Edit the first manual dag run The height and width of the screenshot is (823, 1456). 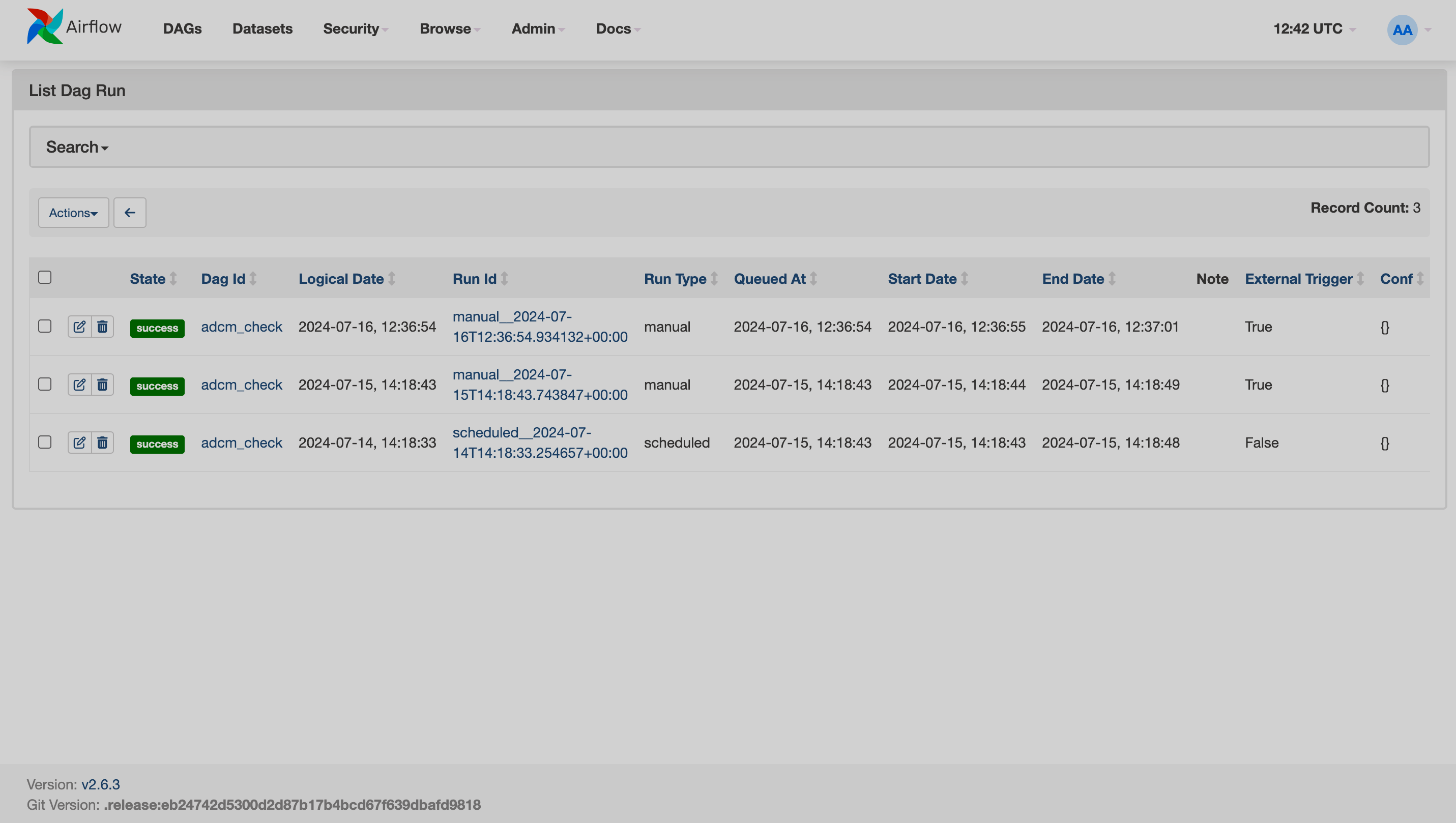coord(79,327)
